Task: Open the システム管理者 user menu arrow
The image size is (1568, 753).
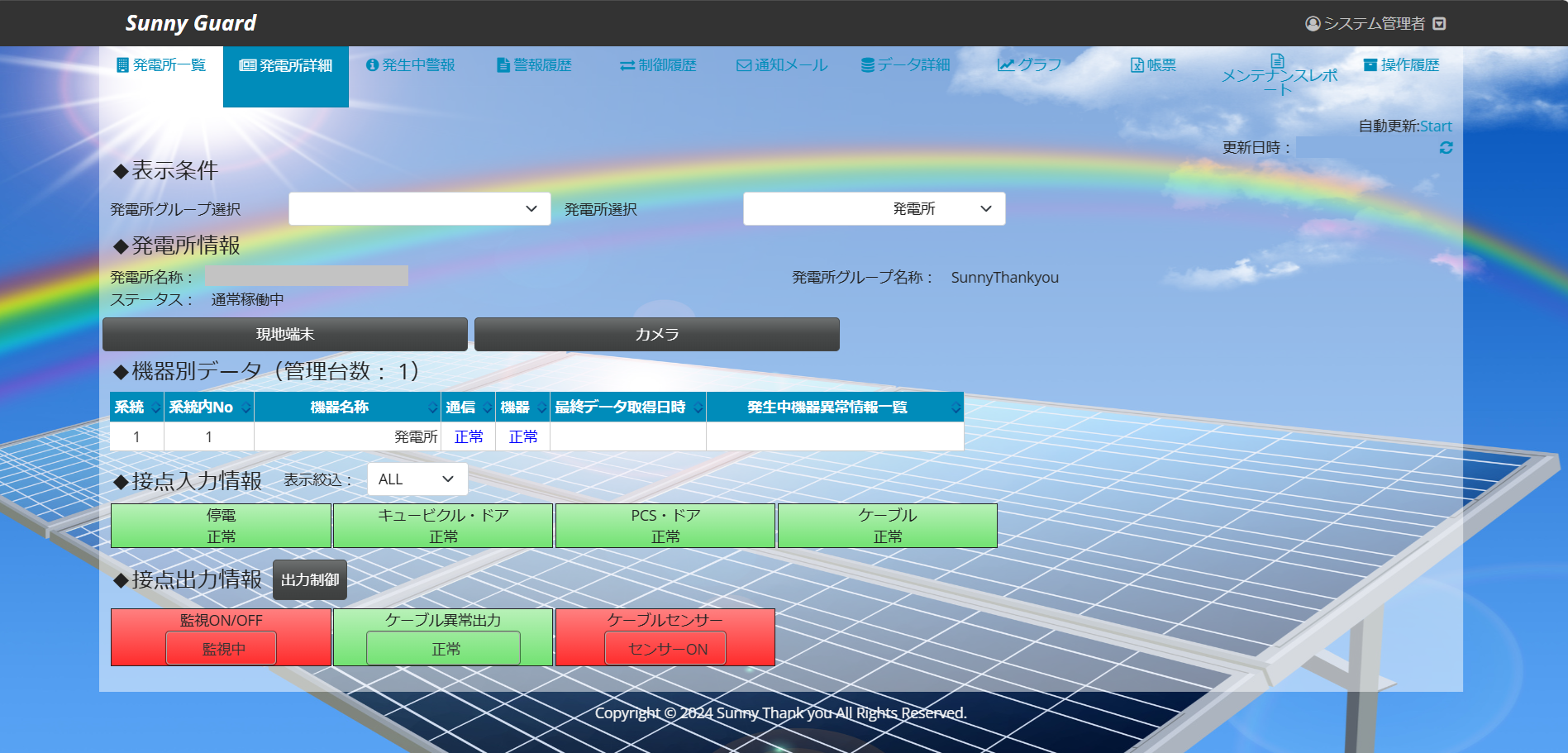Action: (x=1439, y=24)
